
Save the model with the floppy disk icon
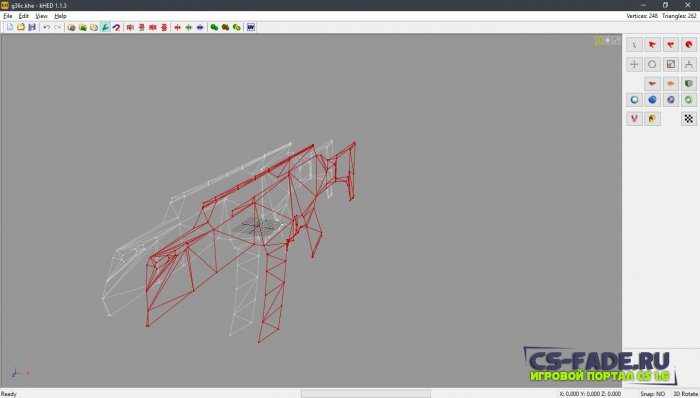[x=32, y=27]
